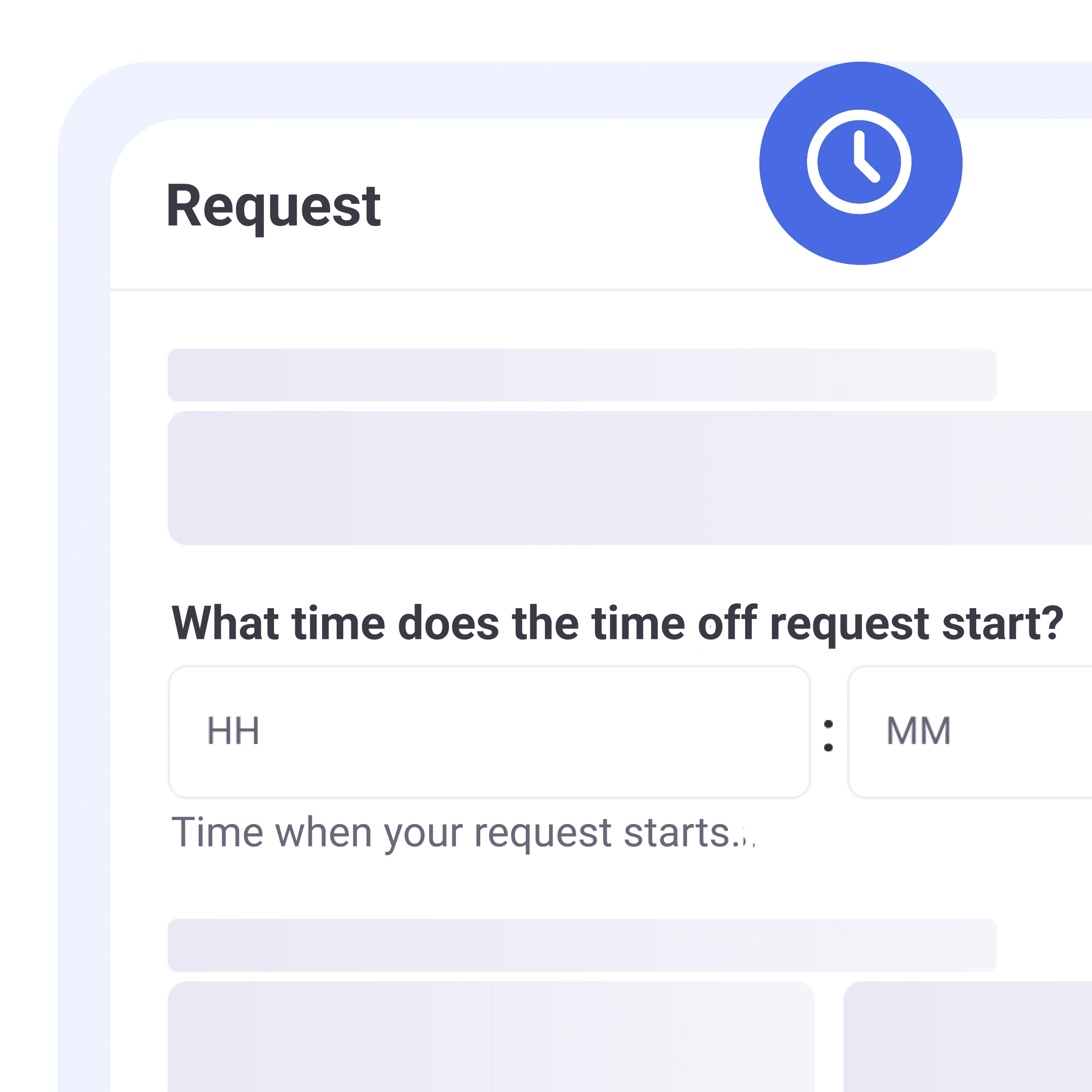This screenshot has height=1092, width=1092.
Task: Focus the HH hours input field
Action: (x=489, y=732)
